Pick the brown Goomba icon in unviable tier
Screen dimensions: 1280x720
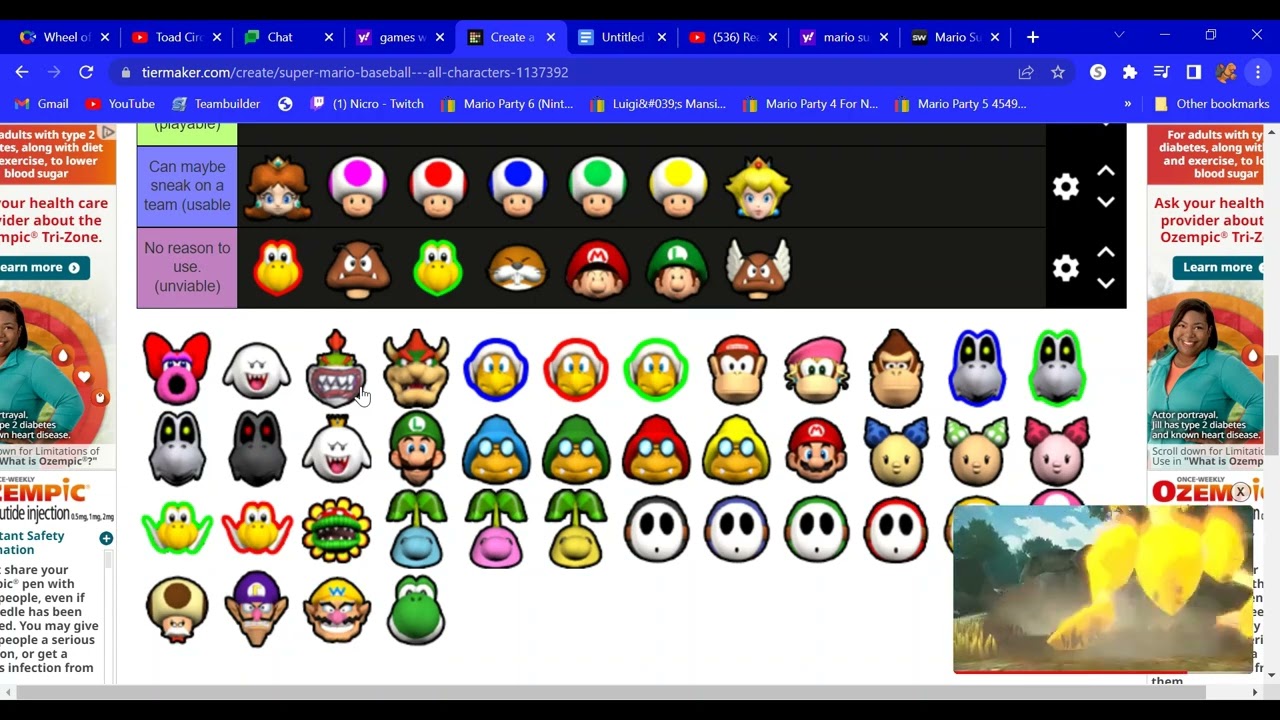pos(357,268)
